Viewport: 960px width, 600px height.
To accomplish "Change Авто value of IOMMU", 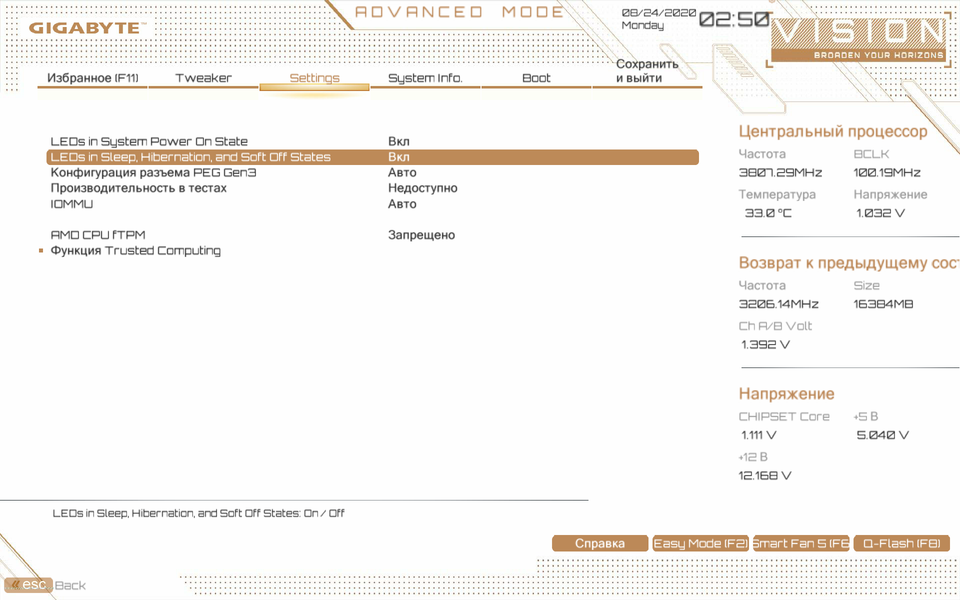I will pos(402,204).
